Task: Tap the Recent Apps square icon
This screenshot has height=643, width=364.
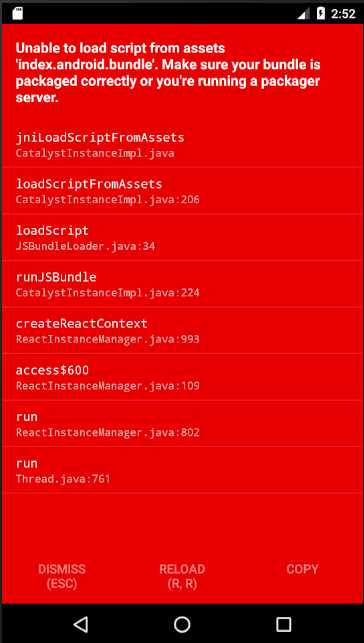Action: pyautogui.click(x=283, y=625)
